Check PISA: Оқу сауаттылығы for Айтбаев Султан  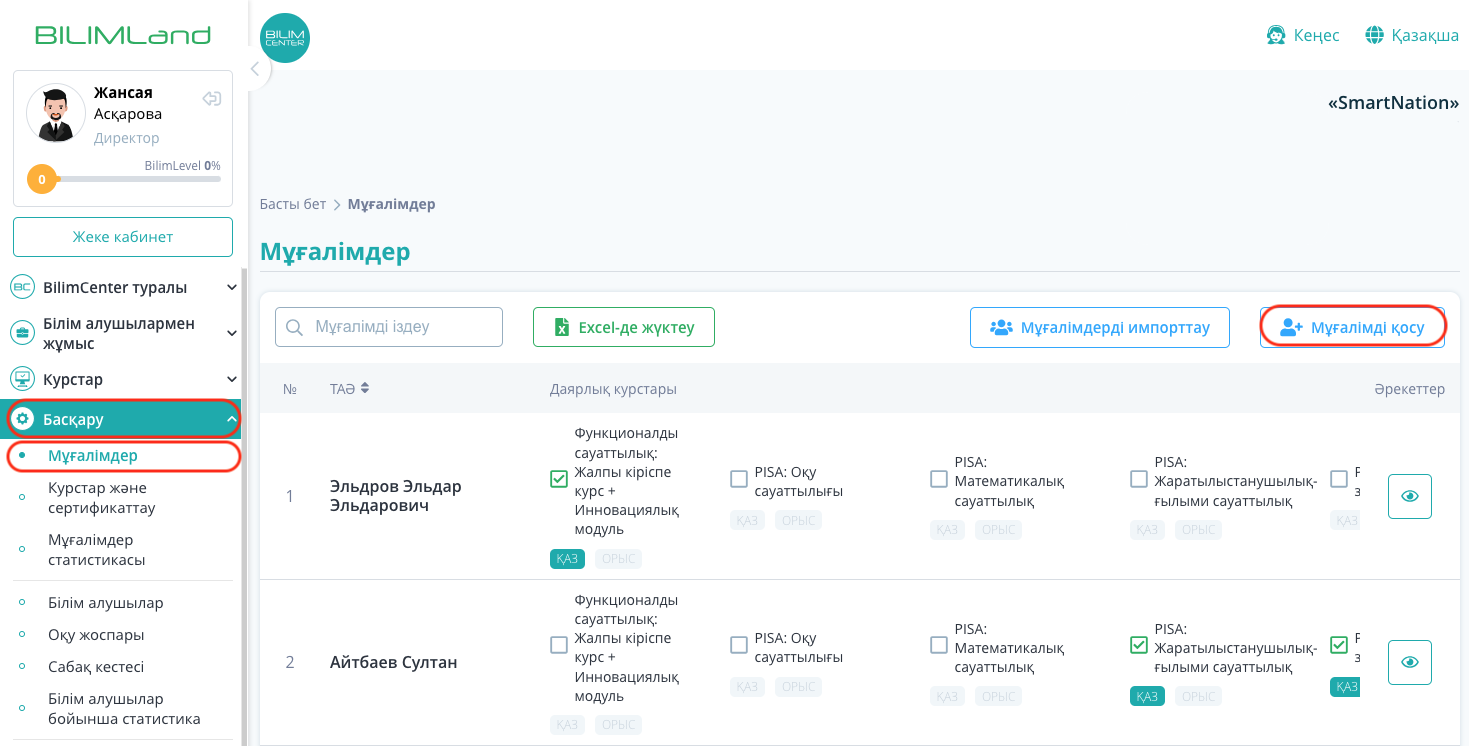pos(739,645)
